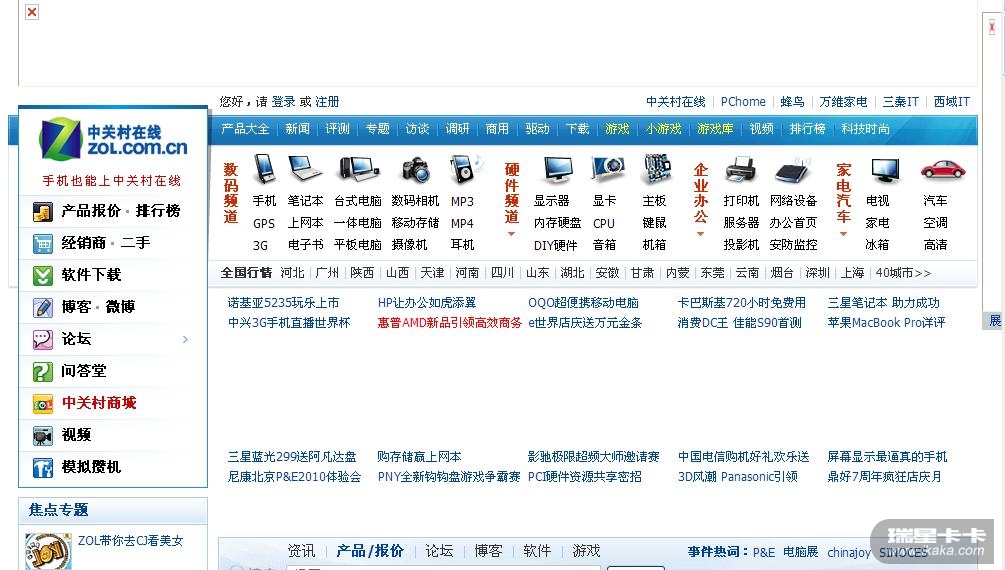Select the 笔记本 laptop icon

(x=305, y=169)
